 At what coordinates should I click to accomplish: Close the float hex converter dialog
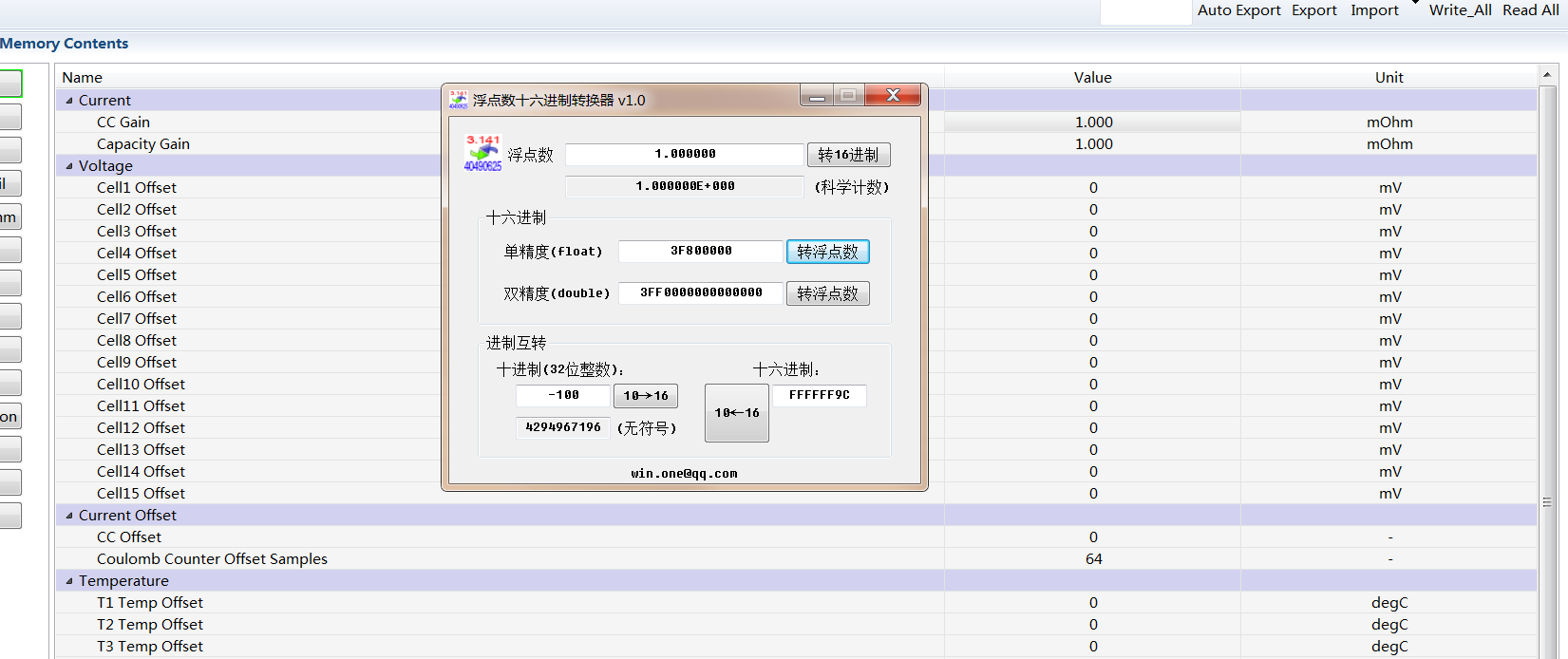pyautogui.click(x=893, y=95)
